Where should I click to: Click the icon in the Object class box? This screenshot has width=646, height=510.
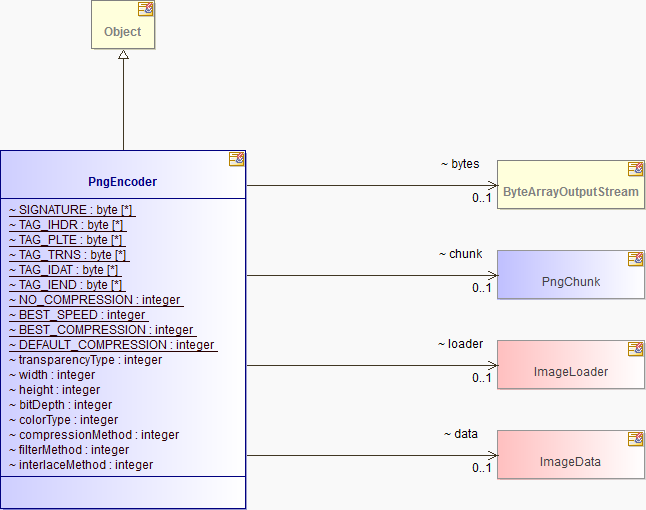click(x=145, y=9)
